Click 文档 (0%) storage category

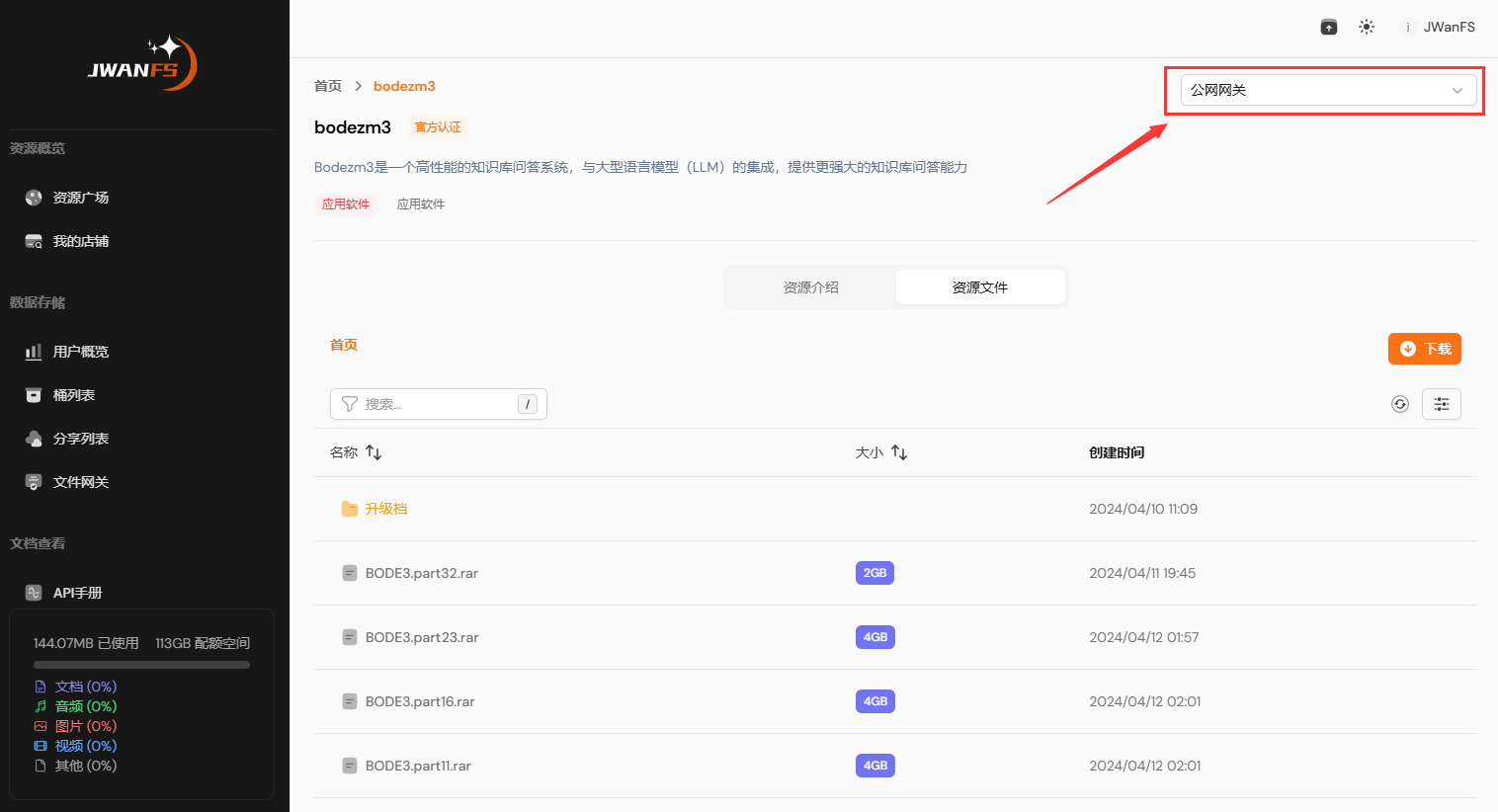(75, 687)
